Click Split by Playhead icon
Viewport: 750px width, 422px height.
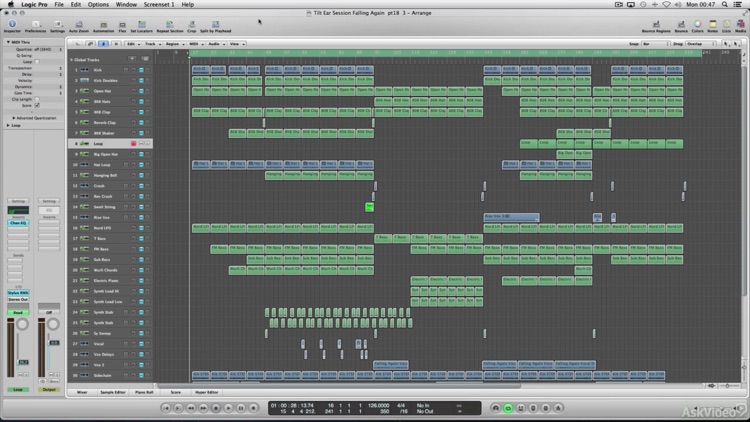(x=215, y=26)
